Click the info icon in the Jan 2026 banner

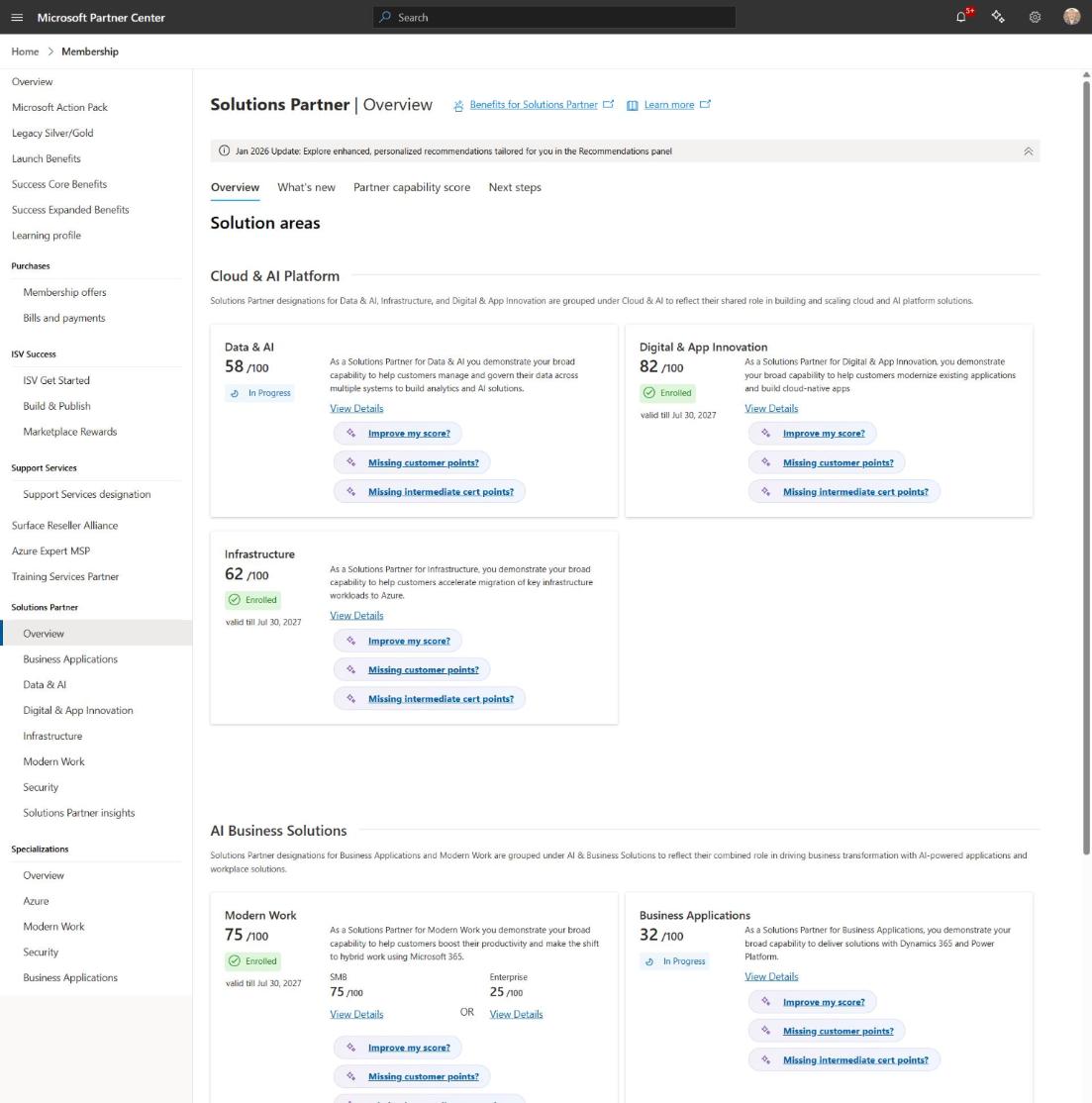[x=225, y=150]
